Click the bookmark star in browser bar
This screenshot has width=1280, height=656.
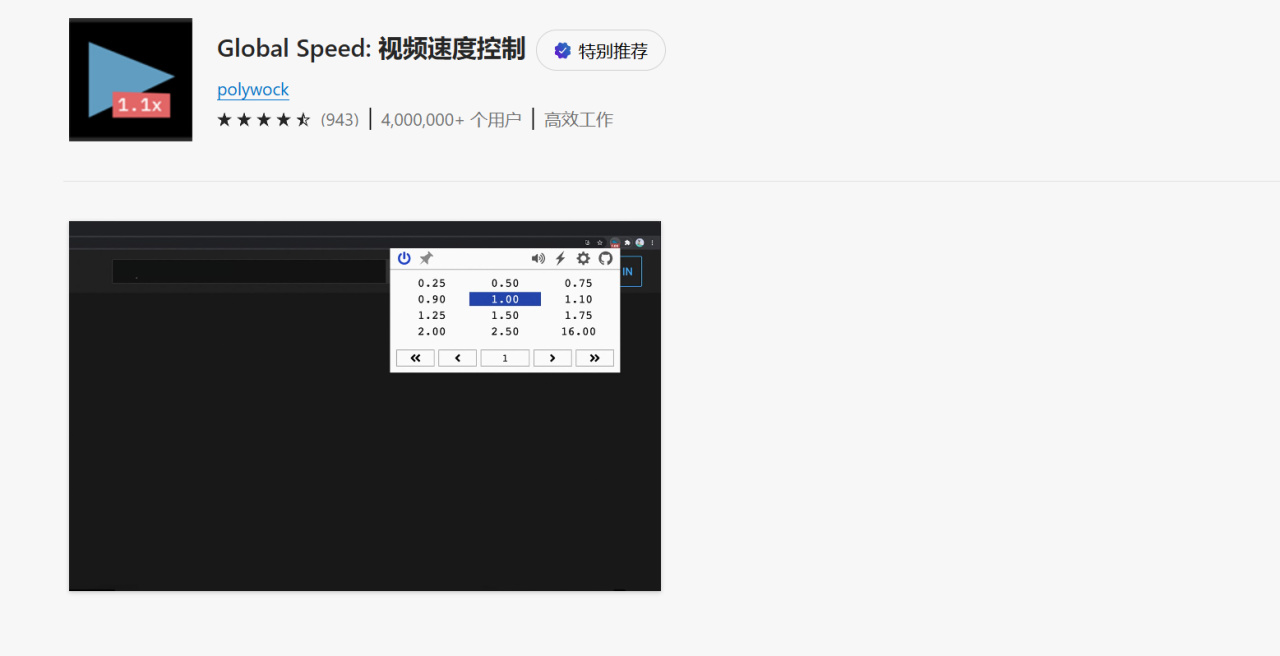point(600,243)
